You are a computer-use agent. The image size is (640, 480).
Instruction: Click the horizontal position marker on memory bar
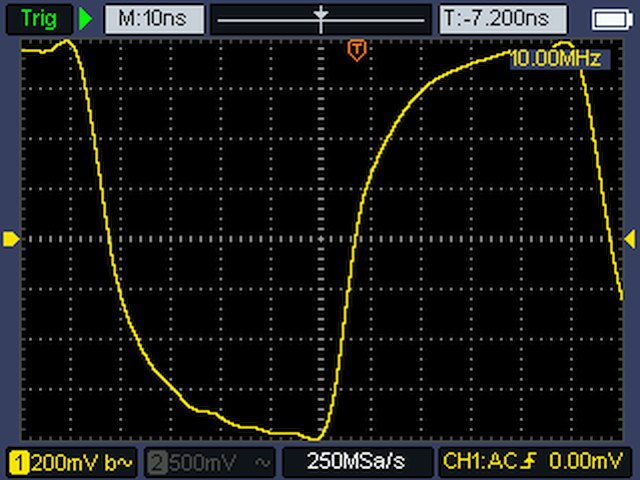[x=321, y=19]
